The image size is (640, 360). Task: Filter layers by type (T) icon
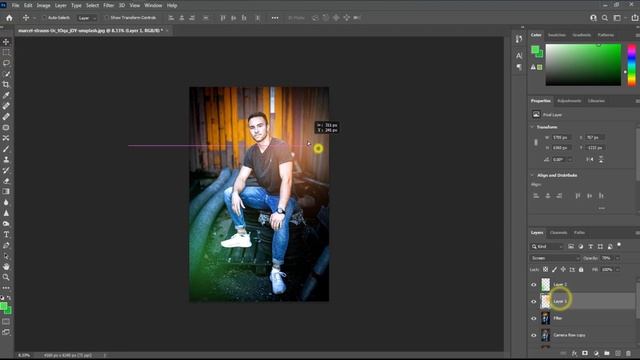590,247
